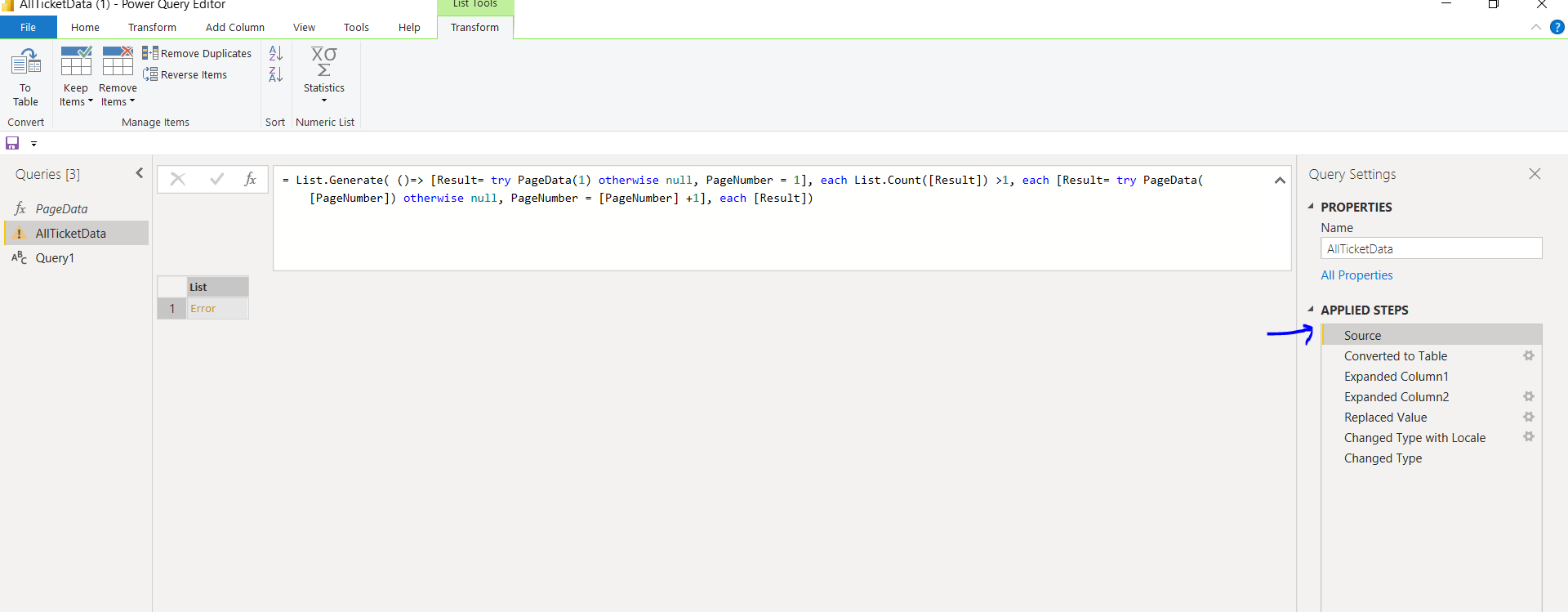Open the All Properties link

[1356, 275]
